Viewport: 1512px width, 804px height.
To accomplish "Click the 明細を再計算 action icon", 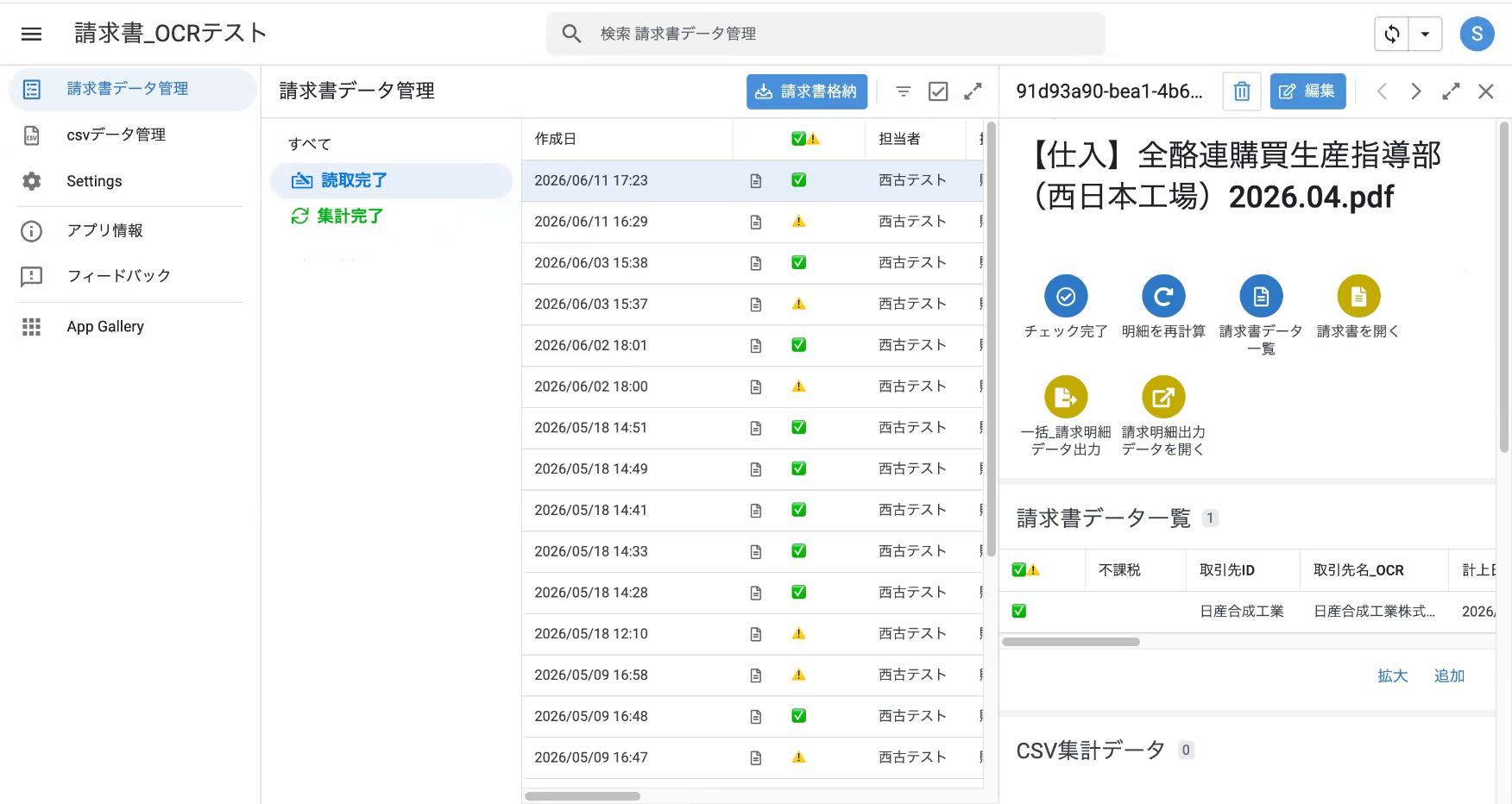I will [x=1163, y=296].
